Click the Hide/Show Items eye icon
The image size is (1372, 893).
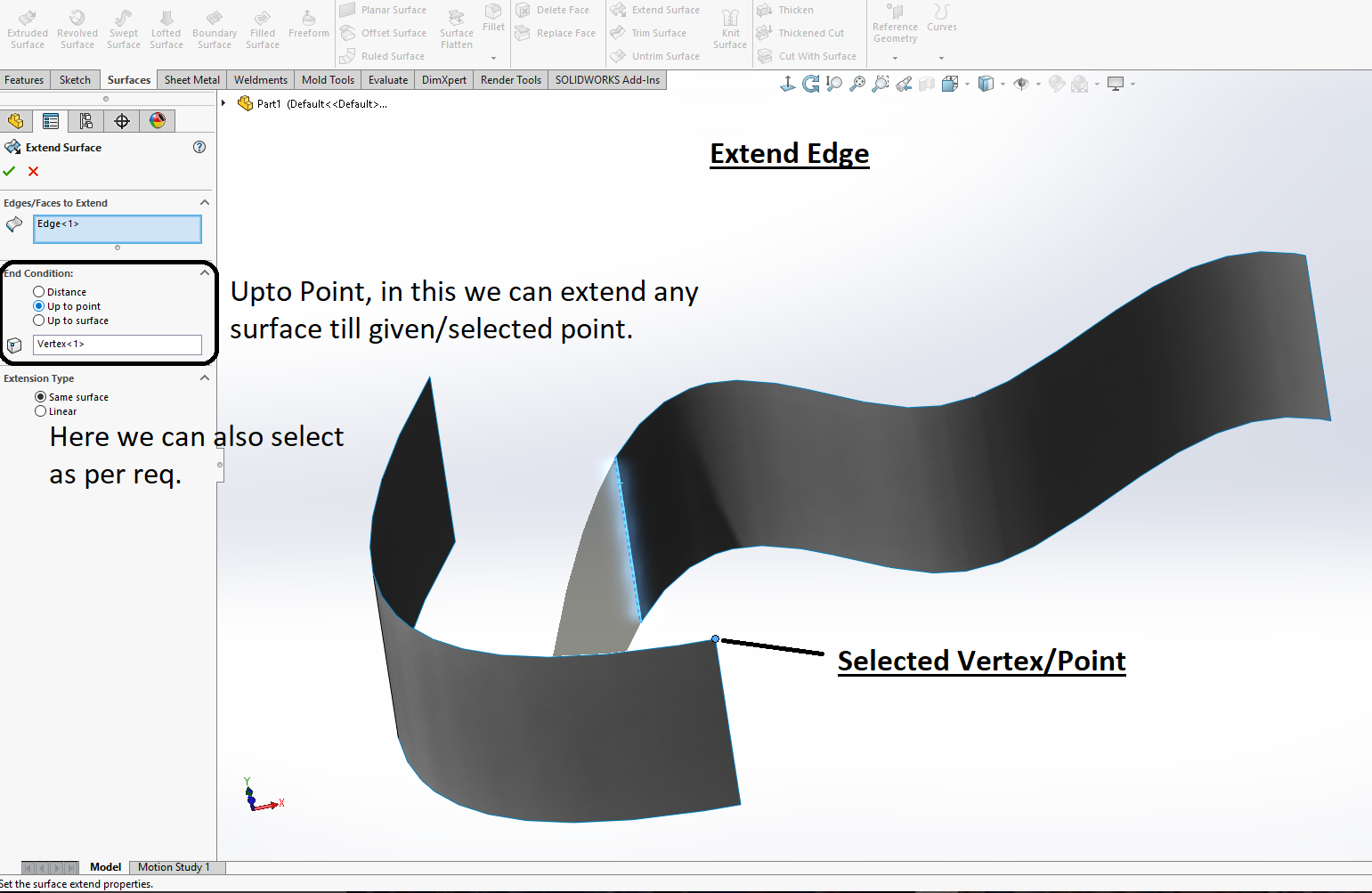click(x=1021, y=84)
